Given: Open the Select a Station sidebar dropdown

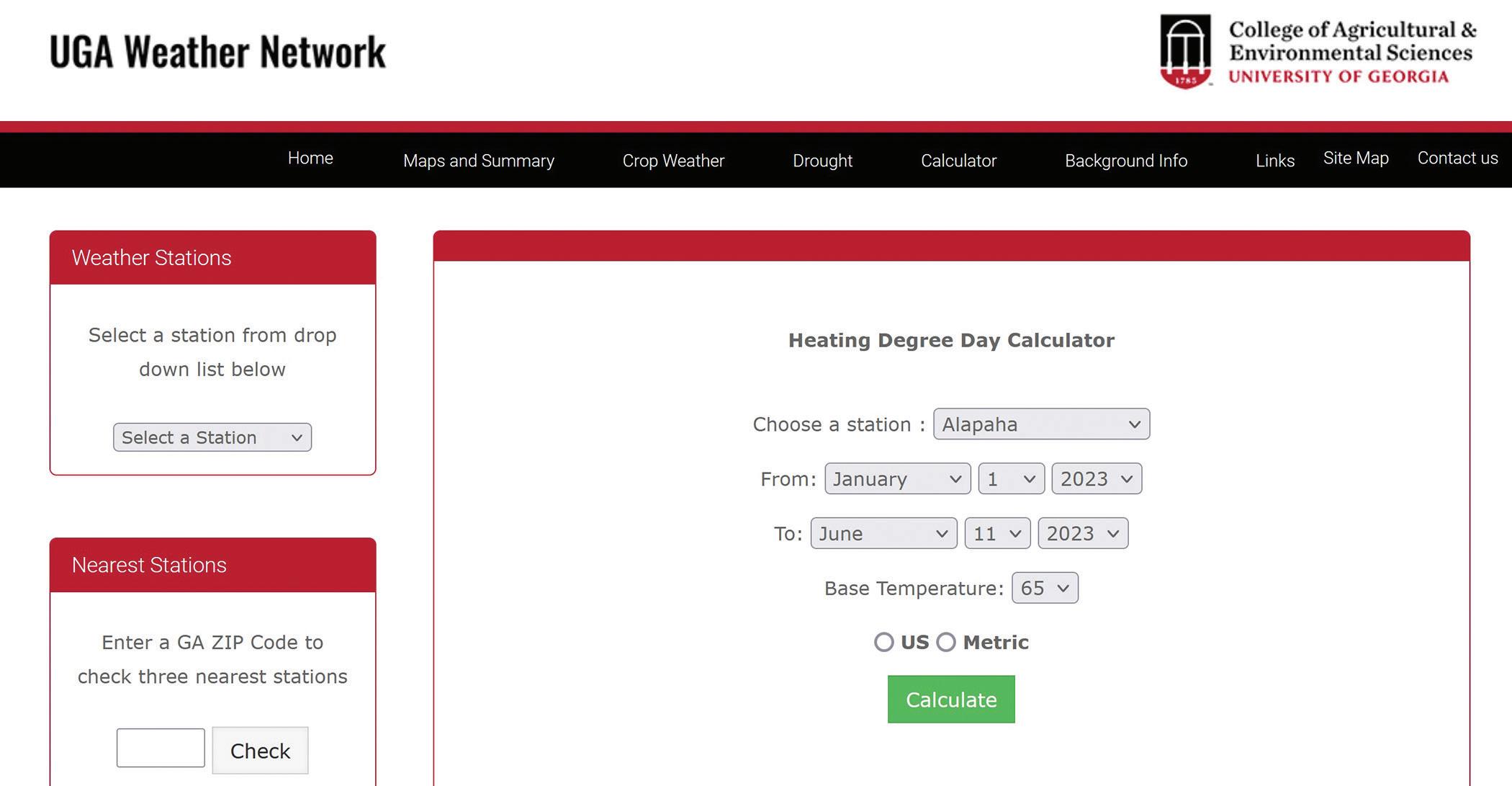Looking at the screenshot, I should point(212,437).
